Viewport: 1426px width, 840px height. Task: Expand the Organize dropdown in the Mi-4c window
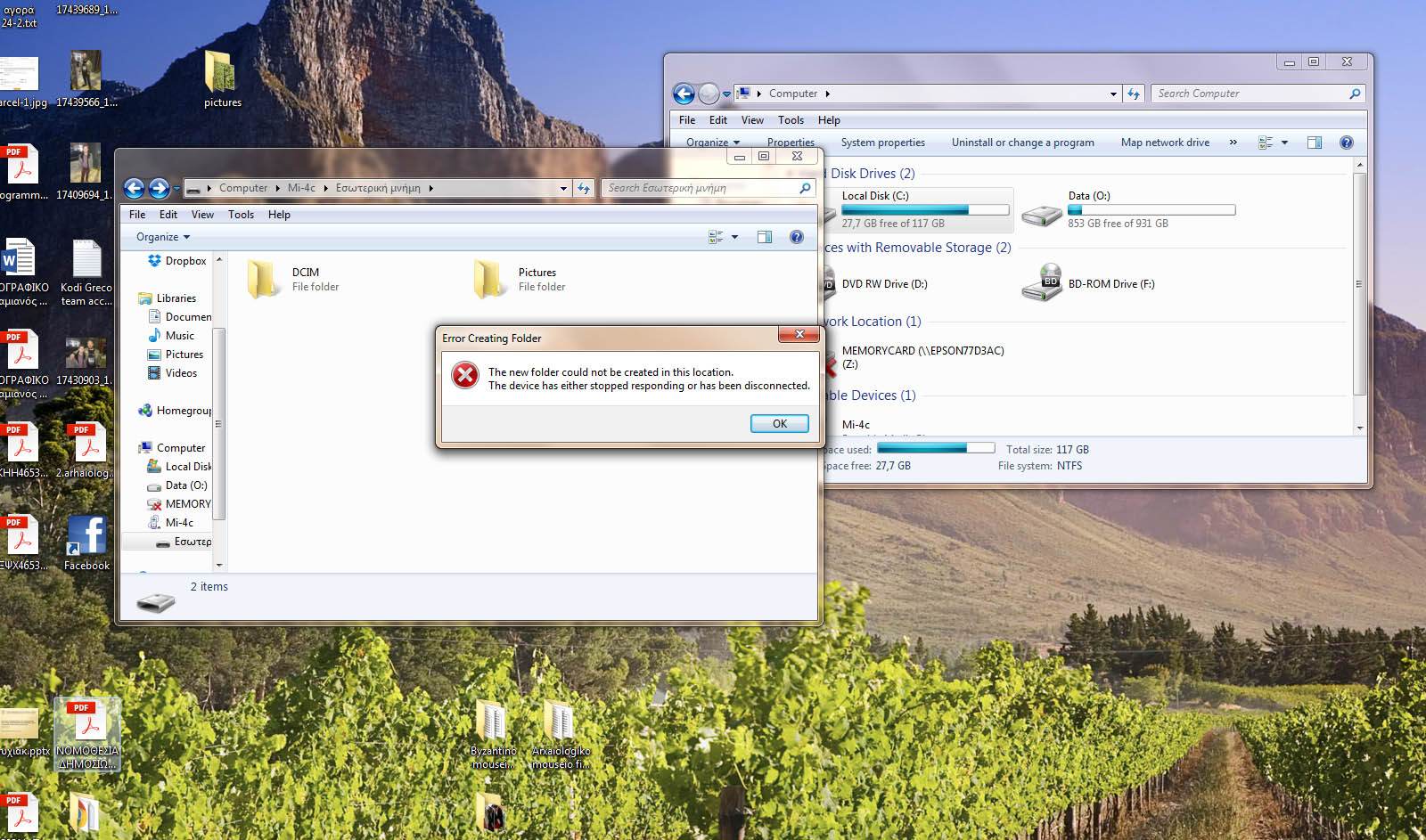pyautogui.click(x=163, y=237)
